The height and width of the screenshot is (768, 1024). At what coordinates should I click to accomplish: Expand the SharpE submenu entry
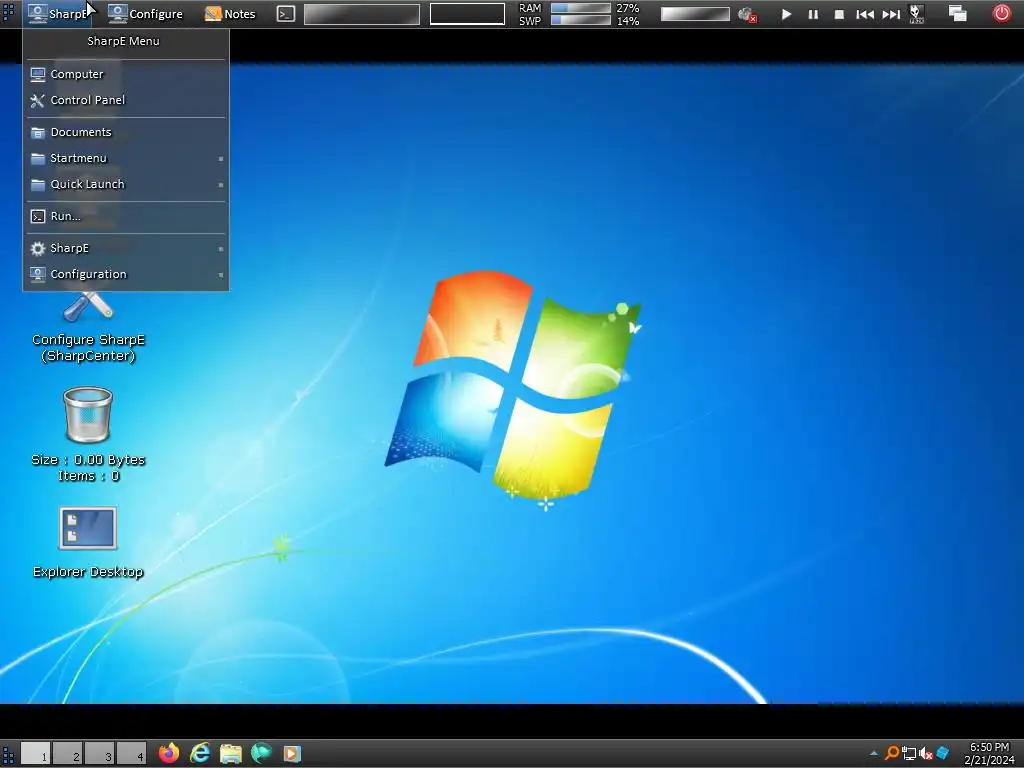click(125, 248)
